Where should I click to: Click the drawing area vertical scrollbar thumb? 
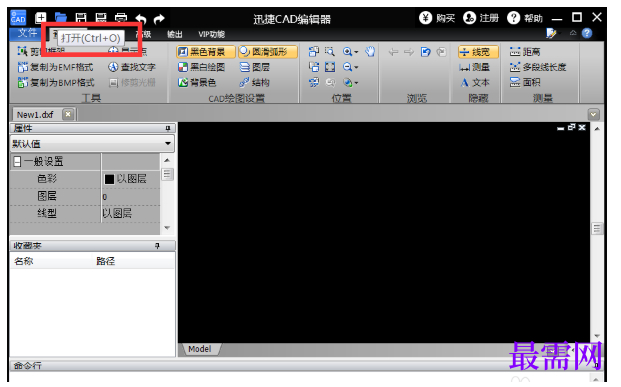(597, 229)
